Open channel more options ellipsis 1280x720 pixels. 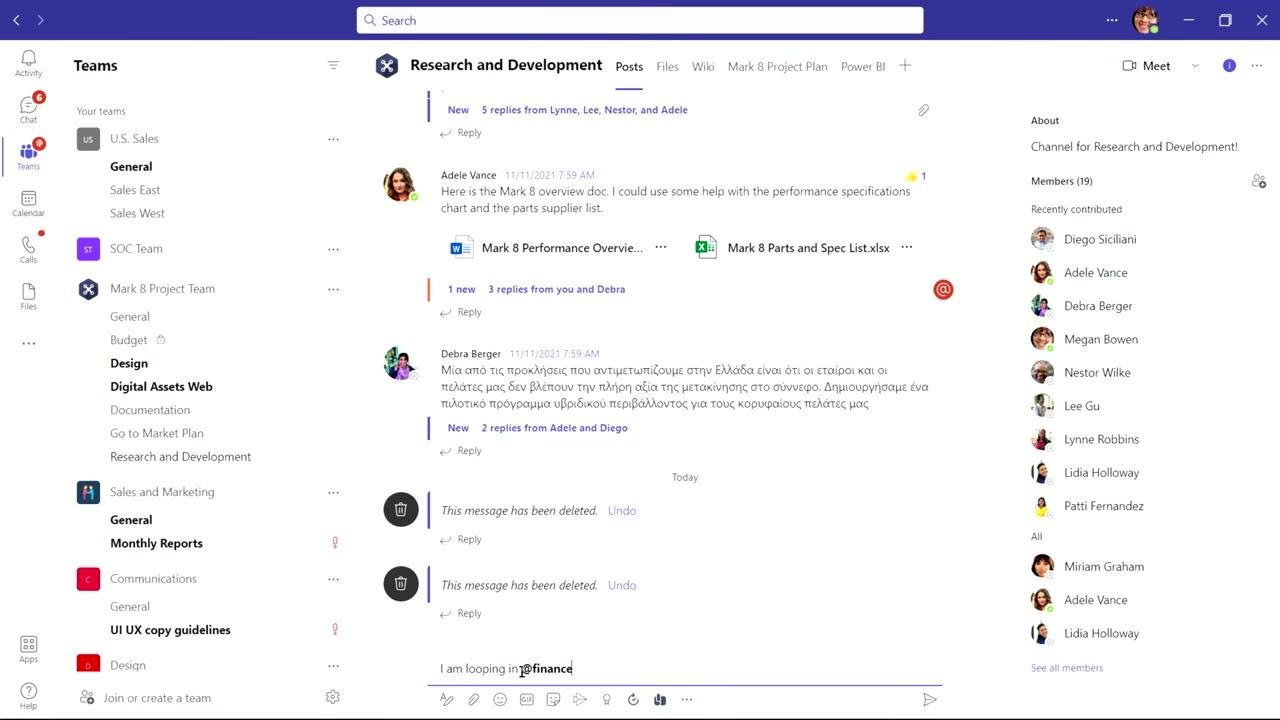click(1257, 66)
